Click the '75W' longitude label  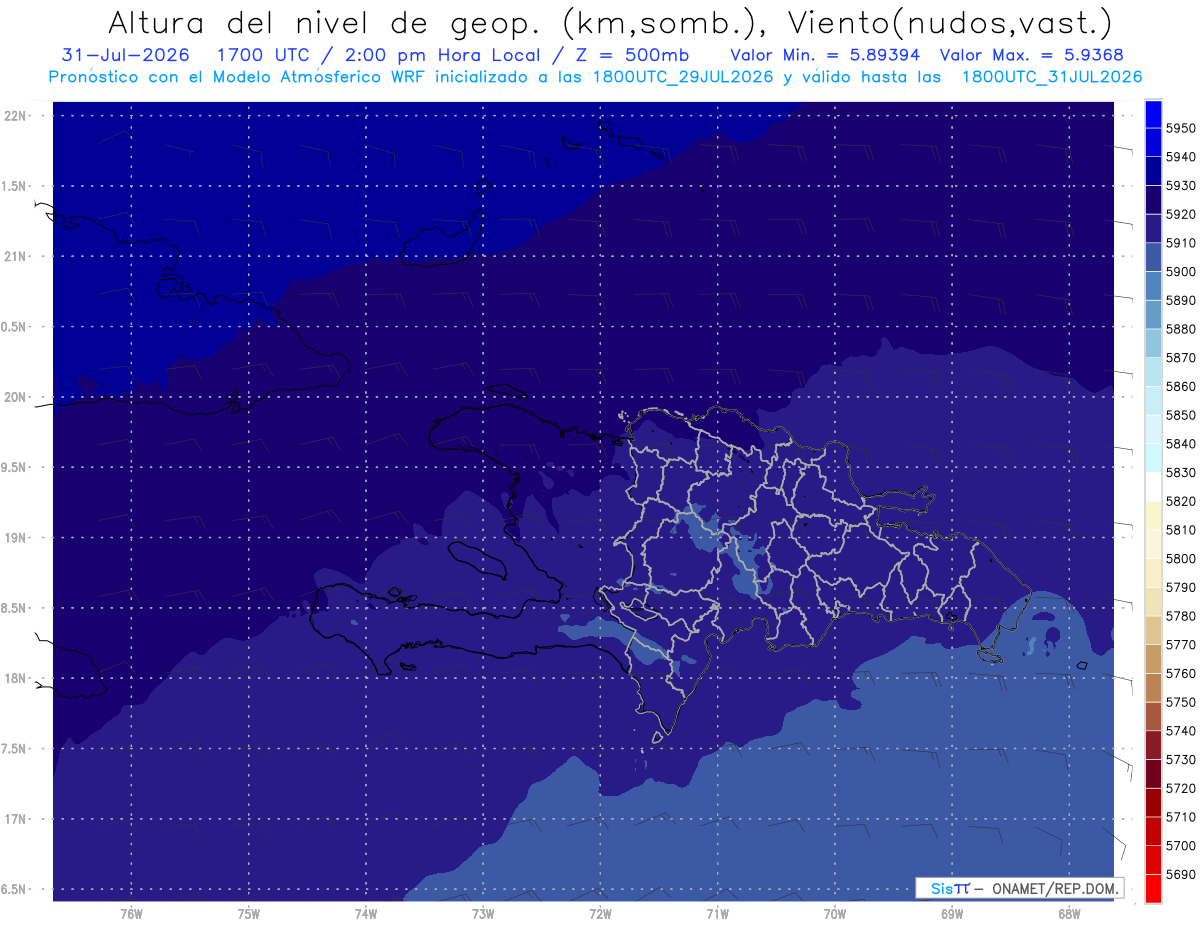249,914
